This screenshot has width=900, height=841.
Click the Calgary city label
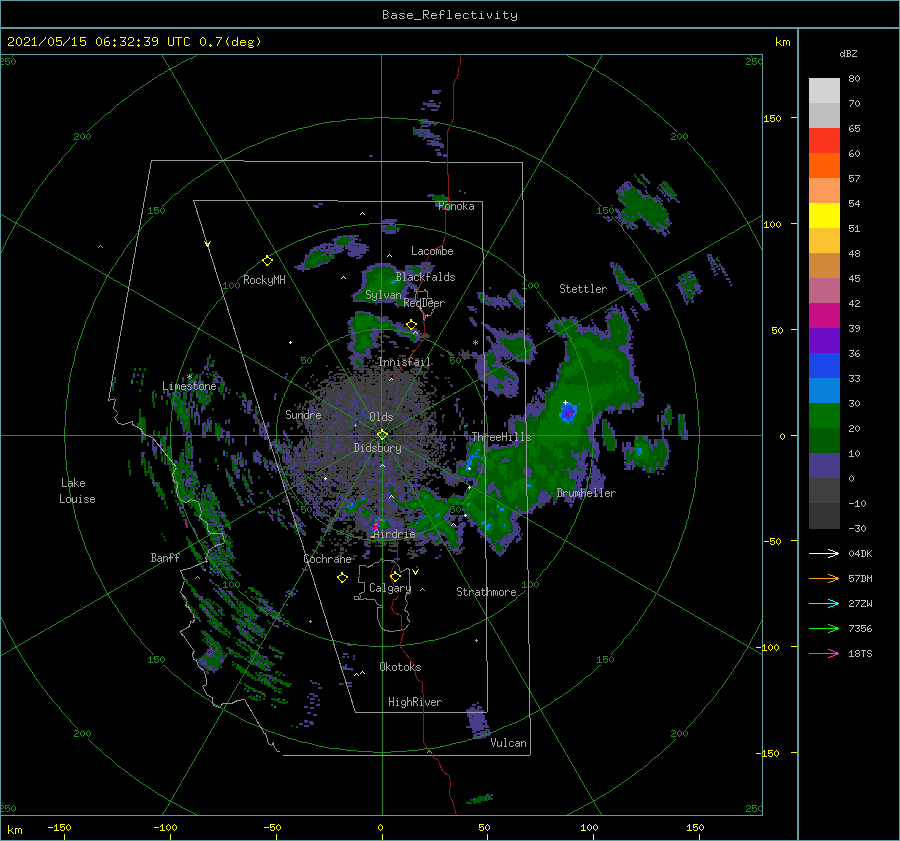pos(390,588)
